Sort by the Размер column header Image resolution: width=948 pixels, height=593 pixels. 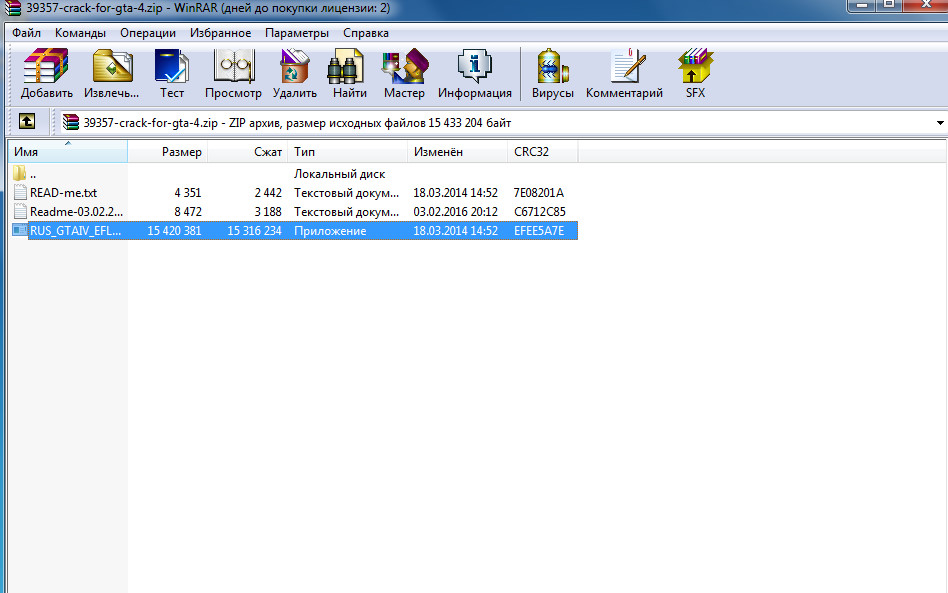(x=167, y=152)
